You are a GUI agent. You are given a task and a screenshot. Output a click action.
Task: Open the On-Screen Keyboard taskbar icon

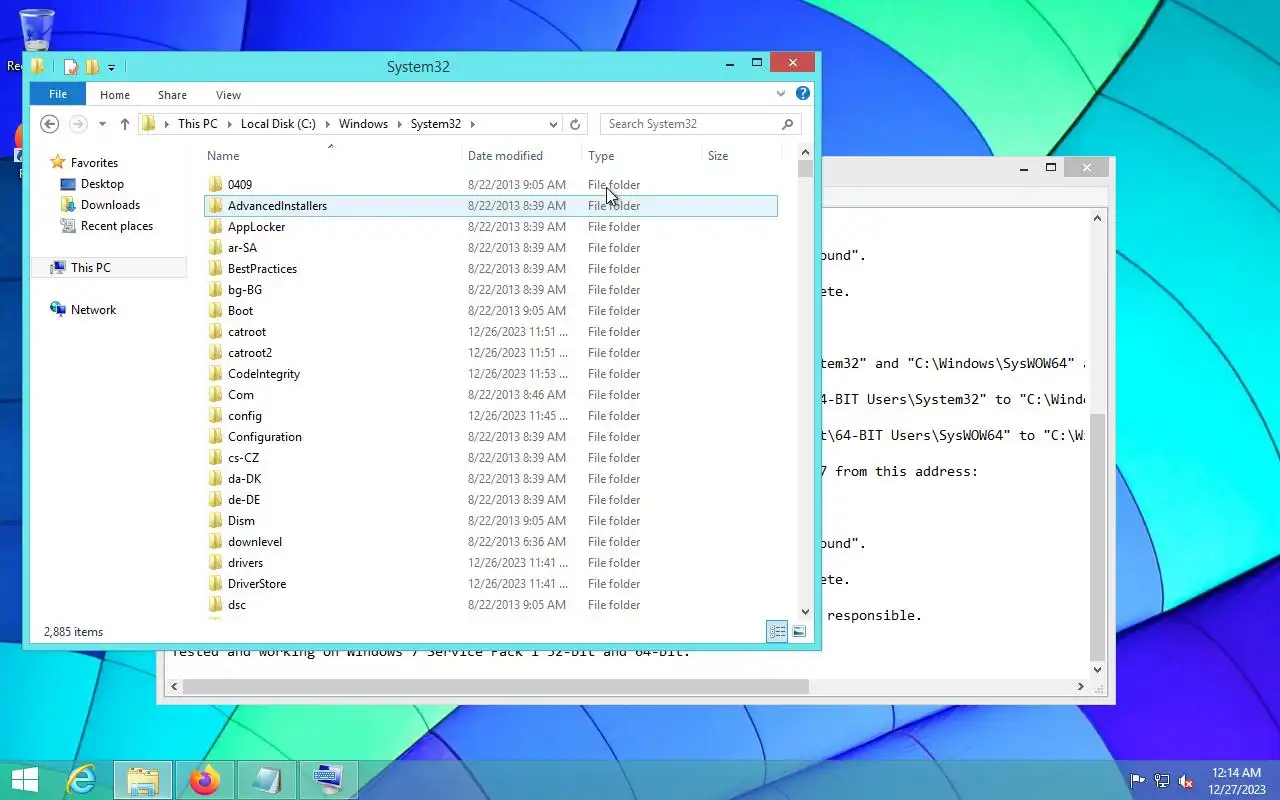click(x=328, y=780)
